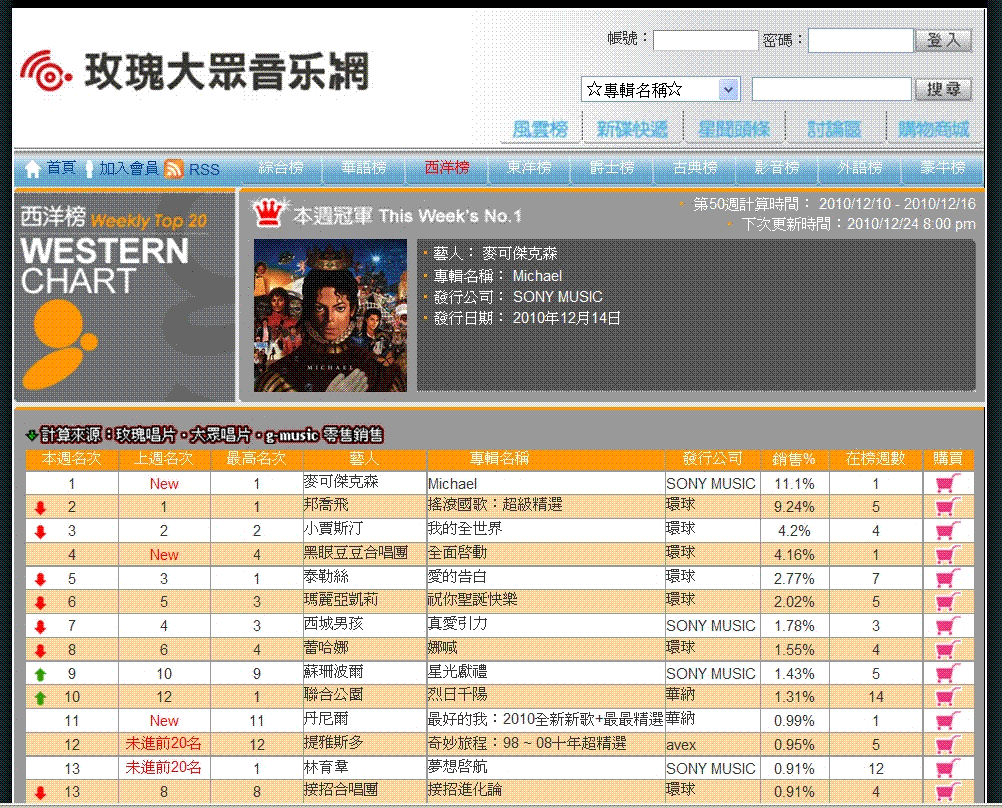This screenshot has width=1002, height=808.
Task: Focus the 密碼 password input field
Action: click(861, 40)
